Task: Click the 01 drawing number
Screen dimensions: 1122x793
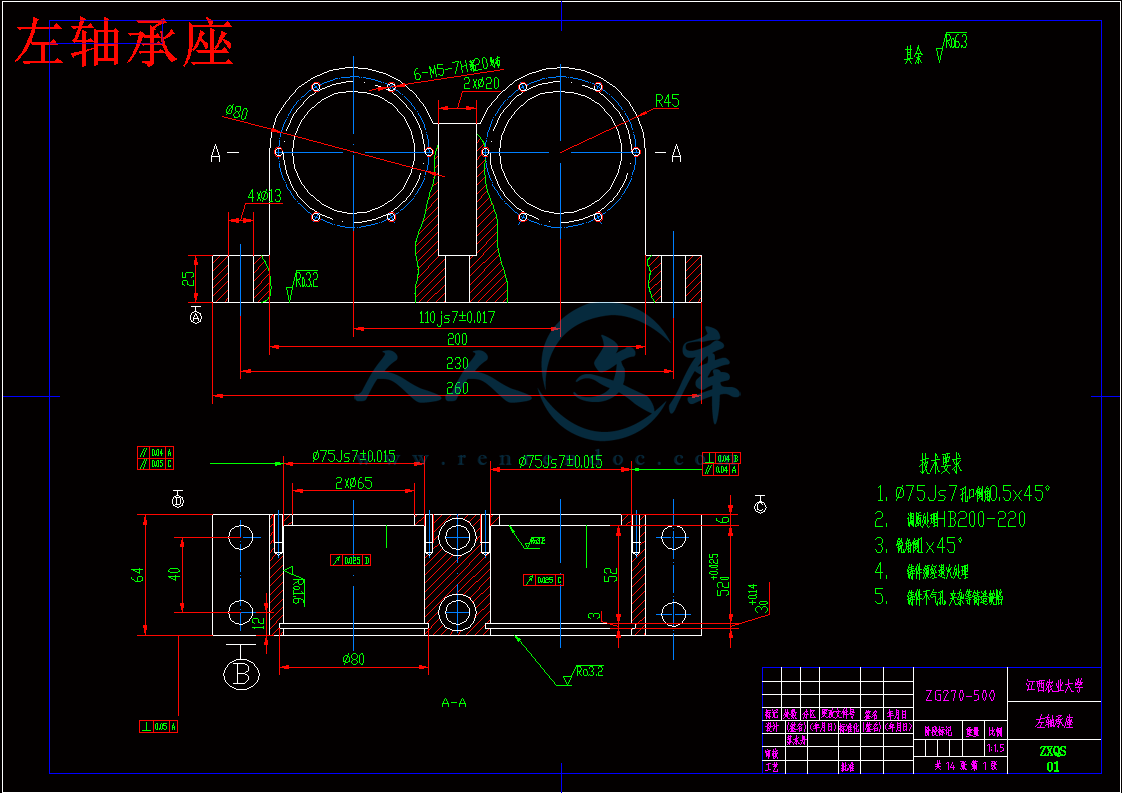Action: tap(1053, 767)
